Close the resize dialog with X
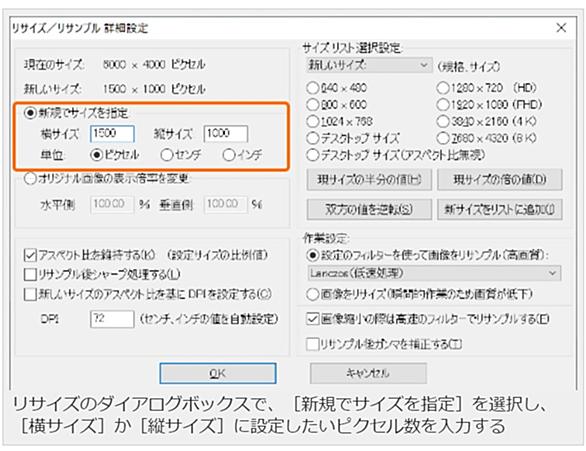This screenshot has width=586, height=451. pos(561,28)
